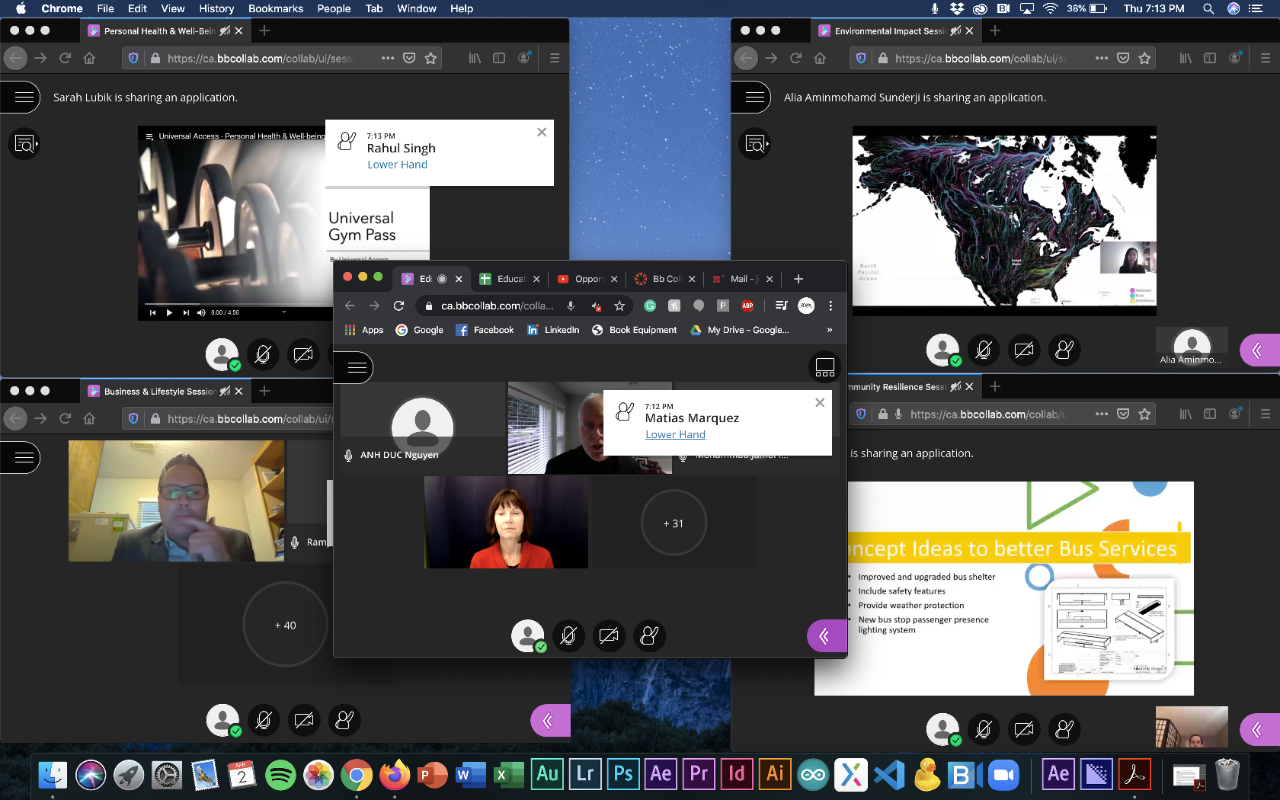1280x800 pixels.
Task: Open the LinkedIn bookmark in Chrome
Action: point(553,330)
